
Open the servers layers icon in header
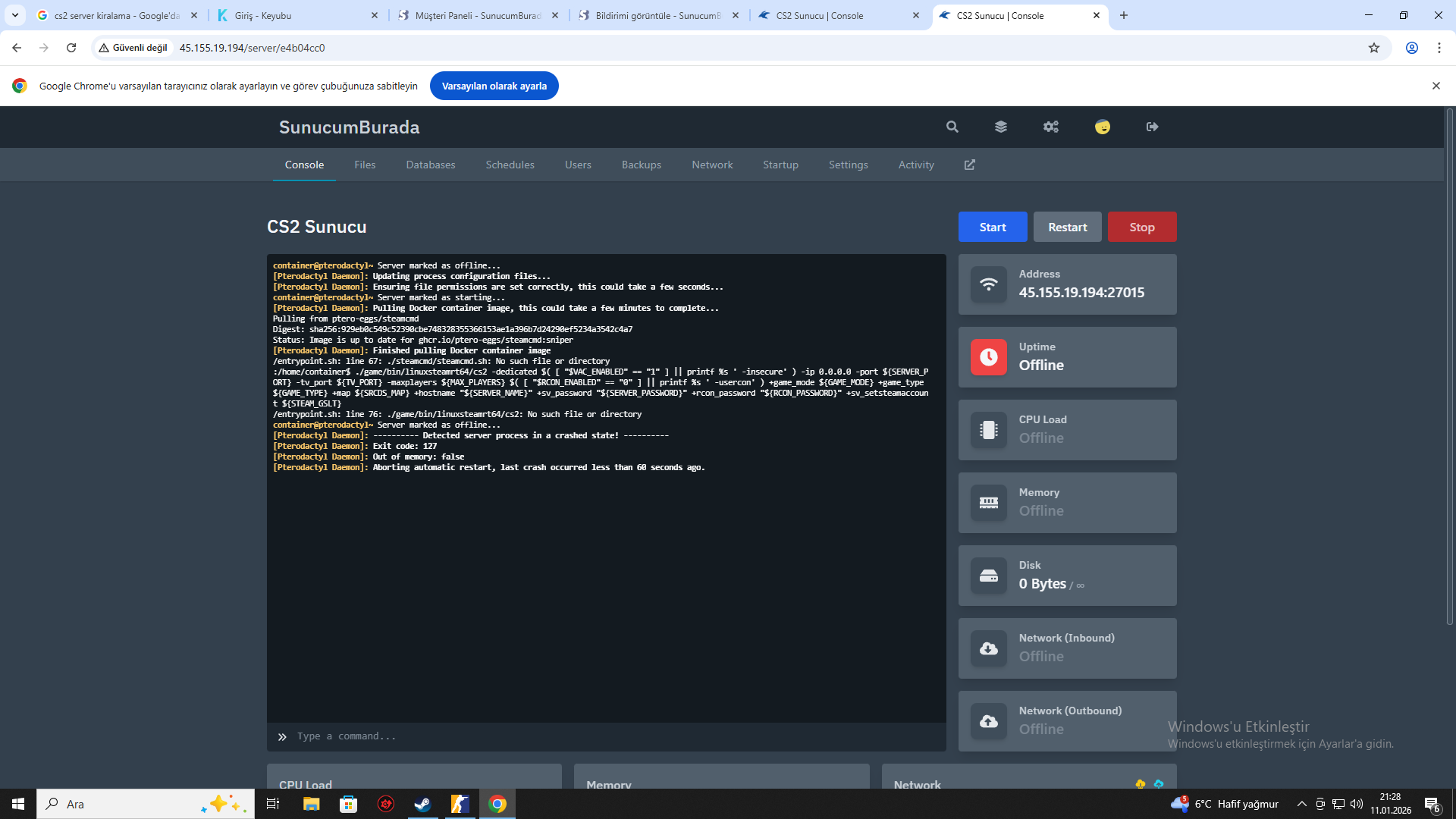(x=1001, y=127)
